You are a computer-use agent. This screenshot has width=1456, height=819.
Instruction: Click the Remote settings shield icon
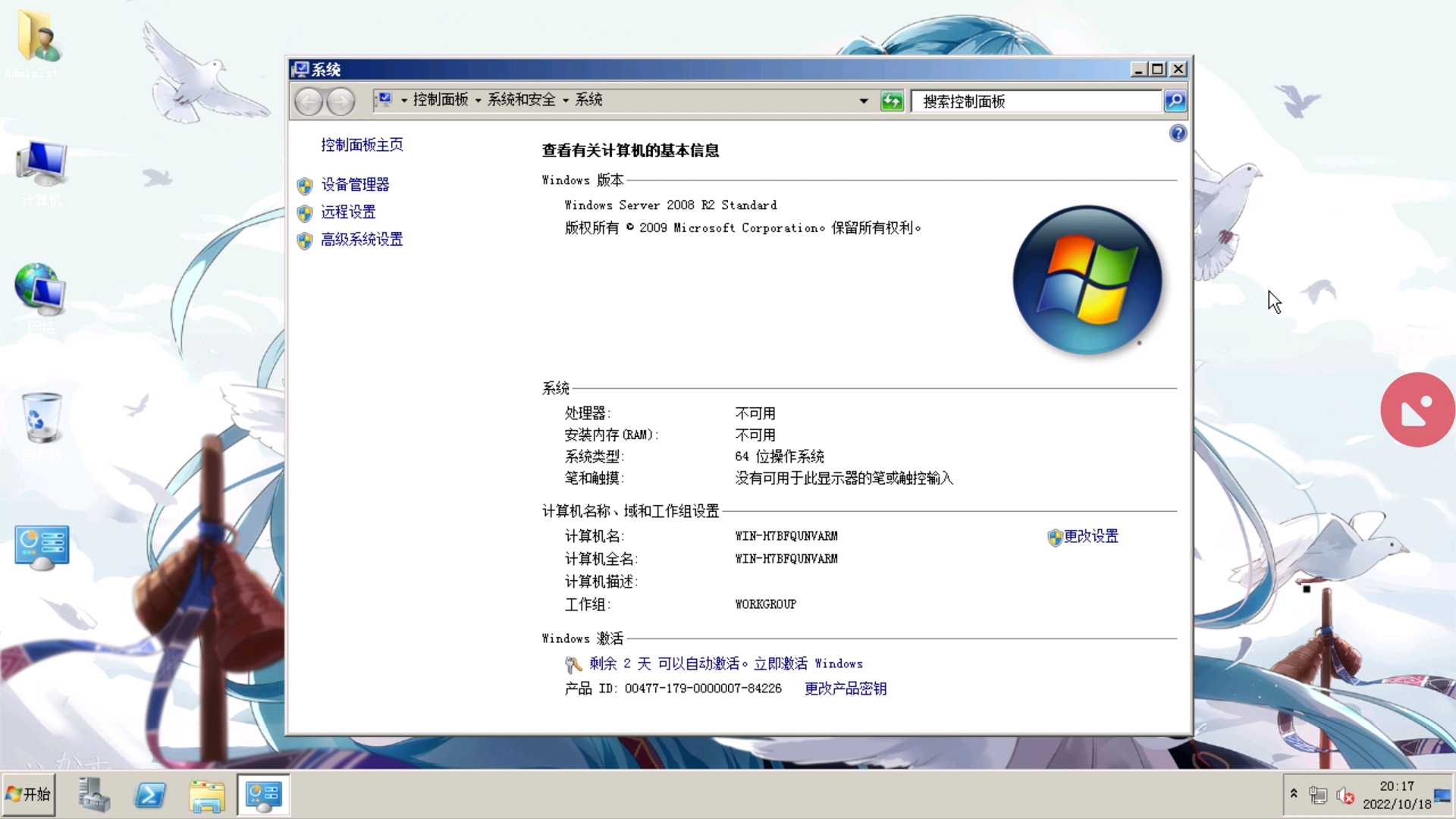tap(305, 212)
